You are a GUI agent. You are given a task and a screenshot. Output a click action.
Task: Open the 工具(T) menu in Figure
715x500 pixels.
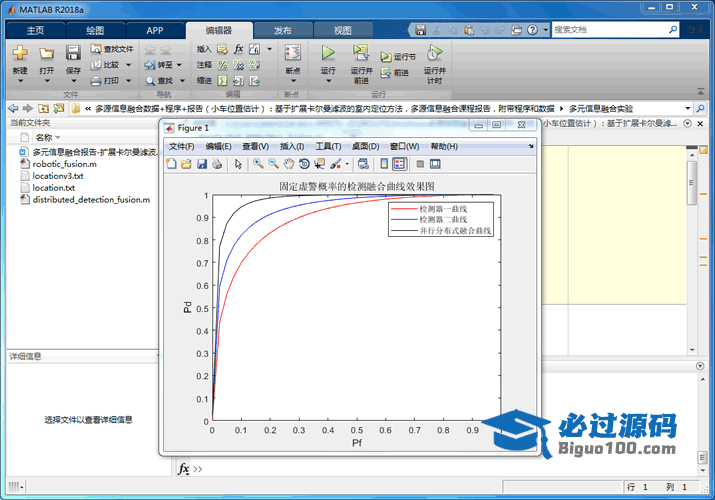(x=328, y=146)
